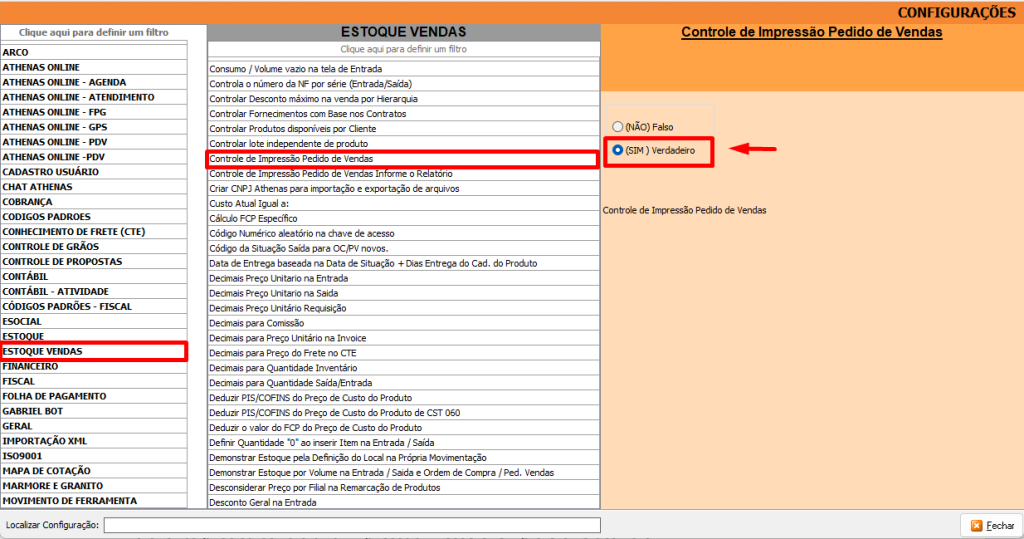
Task: Select Desconto Geral na Entrada setting
Action: pos(404,502)
